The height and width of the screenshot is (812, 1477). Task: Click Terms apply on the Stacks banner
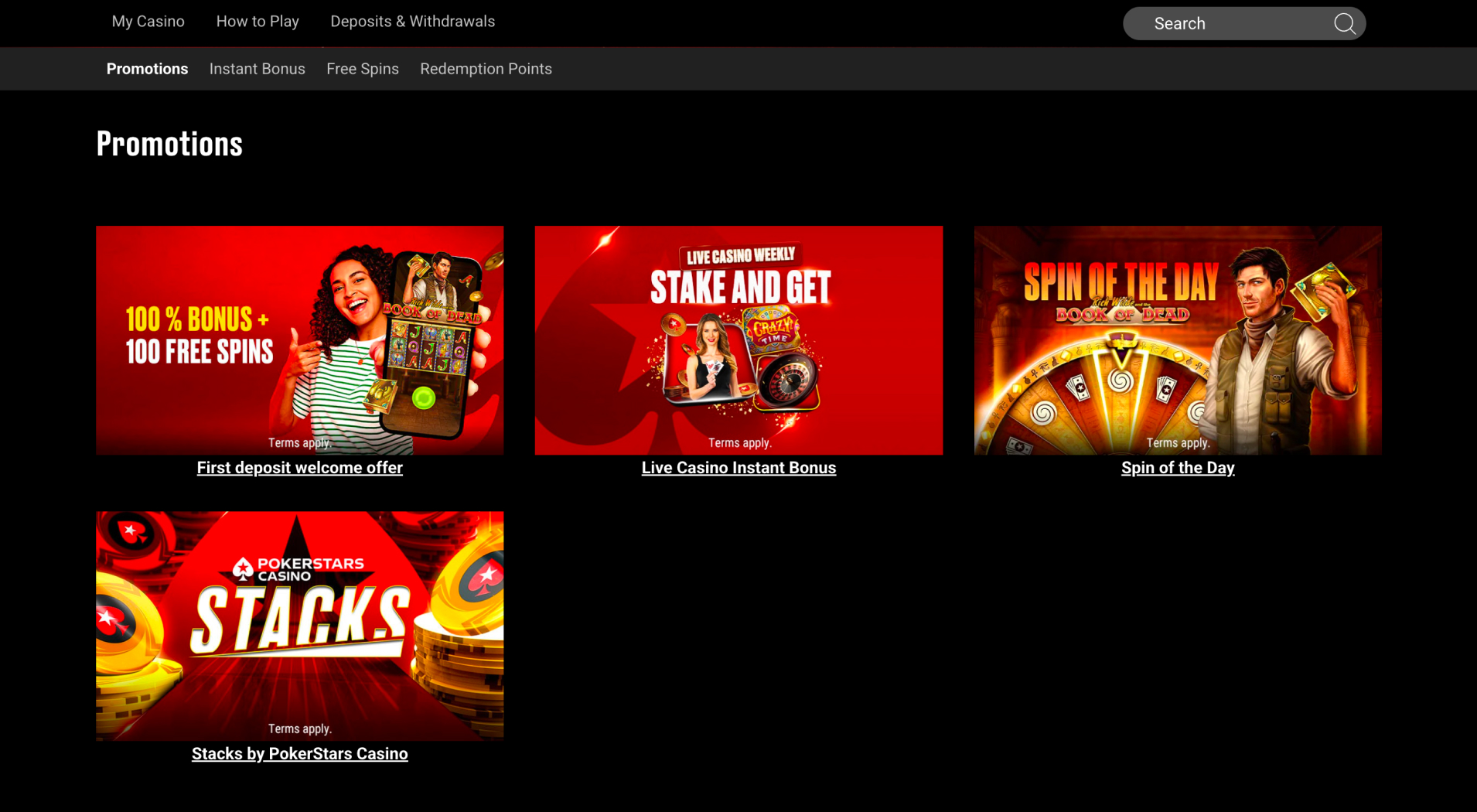pos(300,728)
